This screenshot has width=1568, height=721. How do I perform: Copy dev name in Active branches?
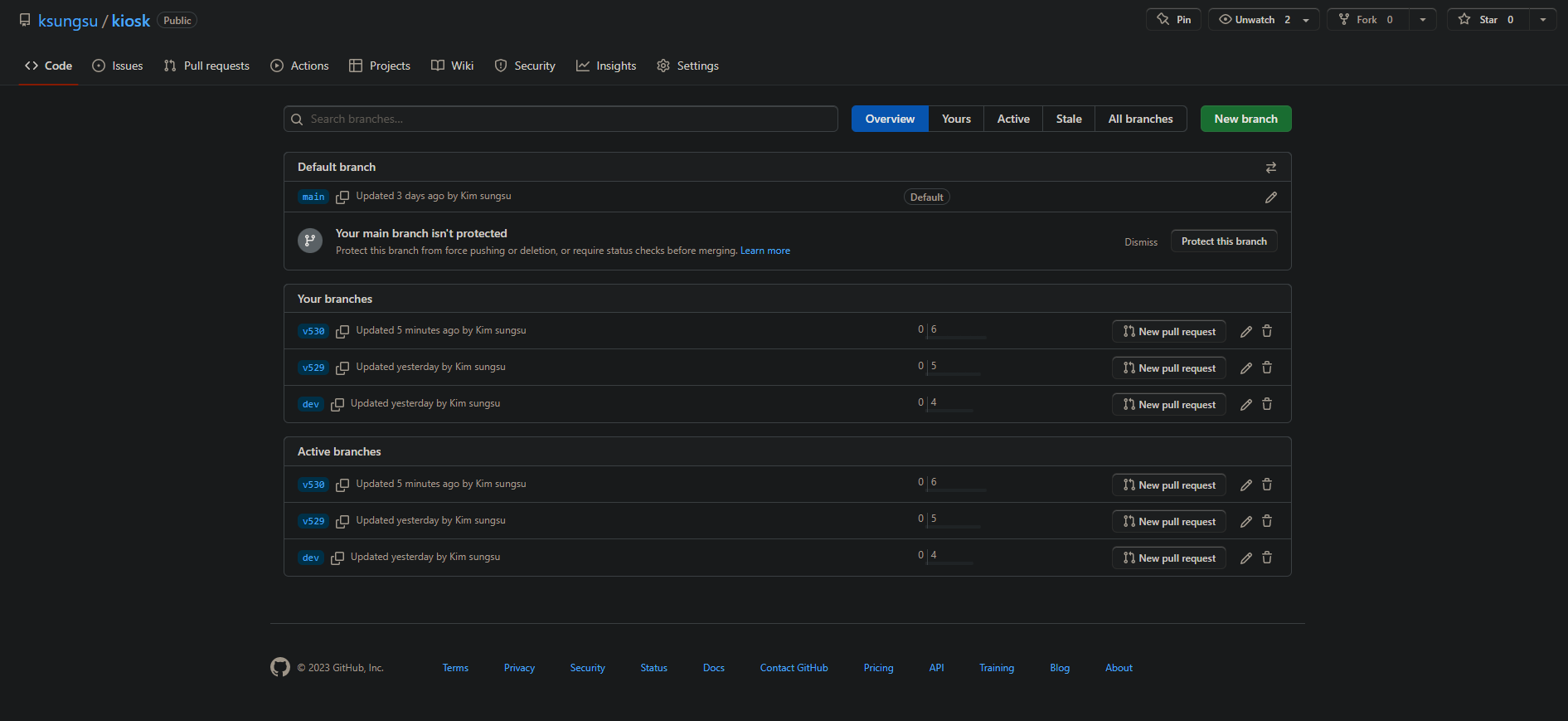[337, 558]
